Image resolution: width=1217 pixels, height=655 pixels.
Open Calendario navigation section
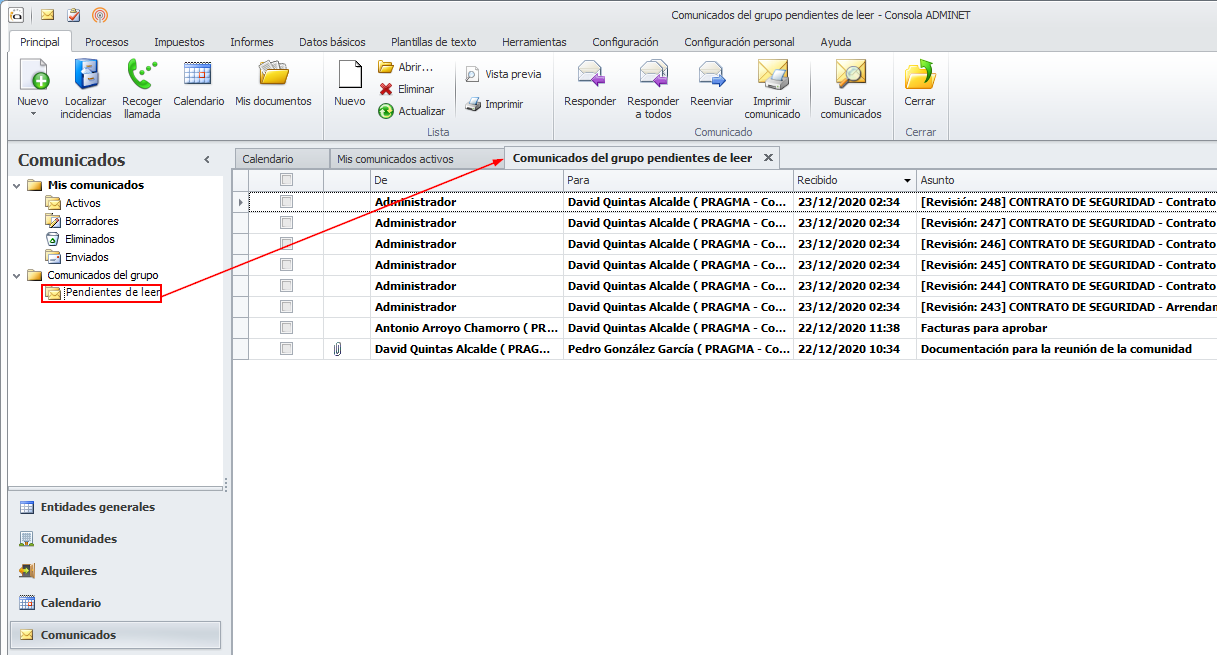tap(115, 603)
